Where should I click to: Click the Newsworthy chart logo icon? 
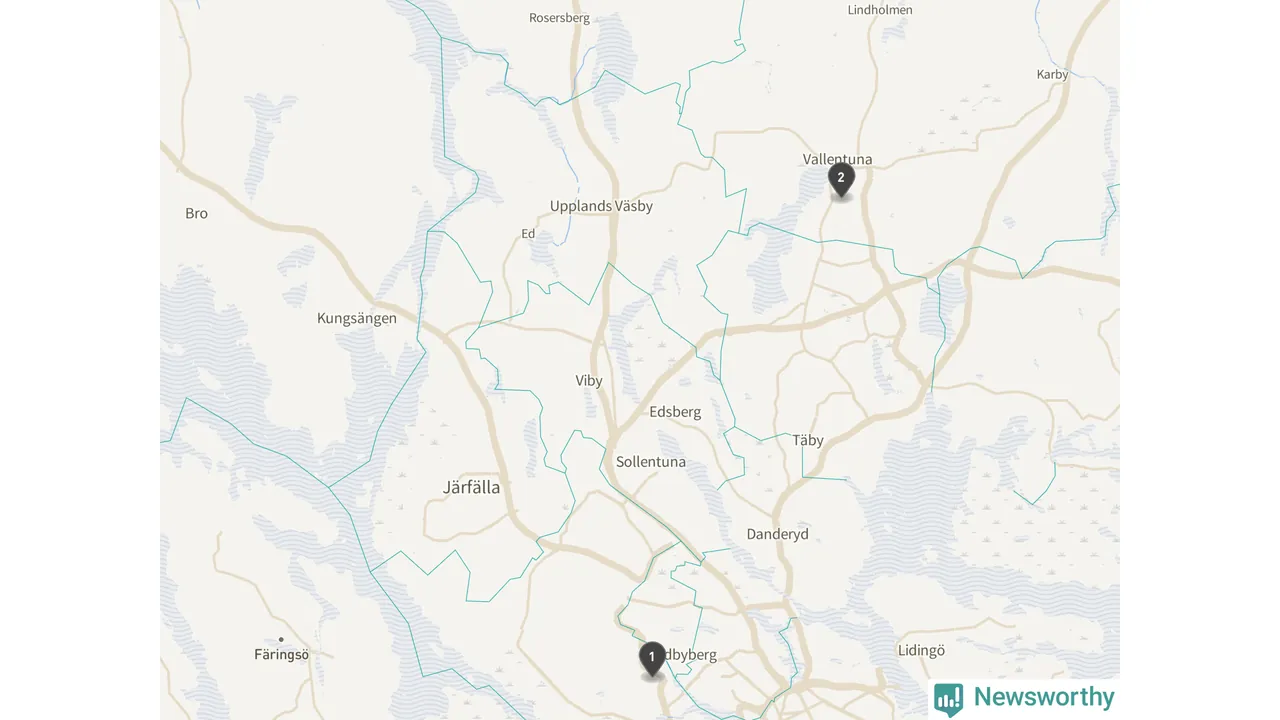948,699
